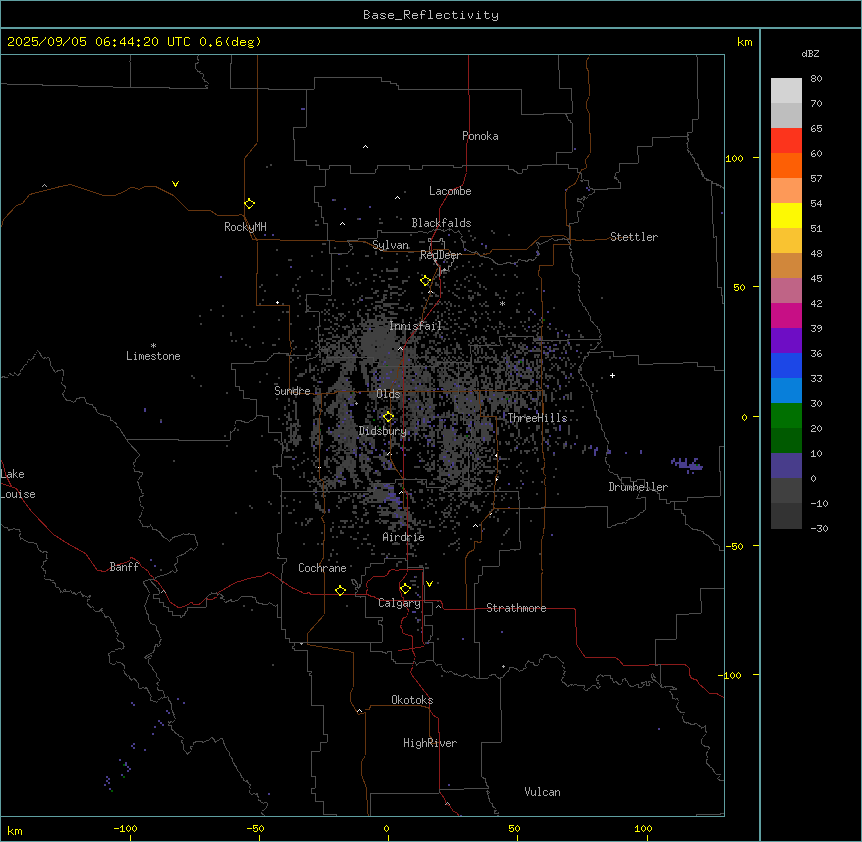The width and height of the screenshot is (862, 842).
Task: Click the yellow diamond marker above Didsbury
Action: point(388,417)
